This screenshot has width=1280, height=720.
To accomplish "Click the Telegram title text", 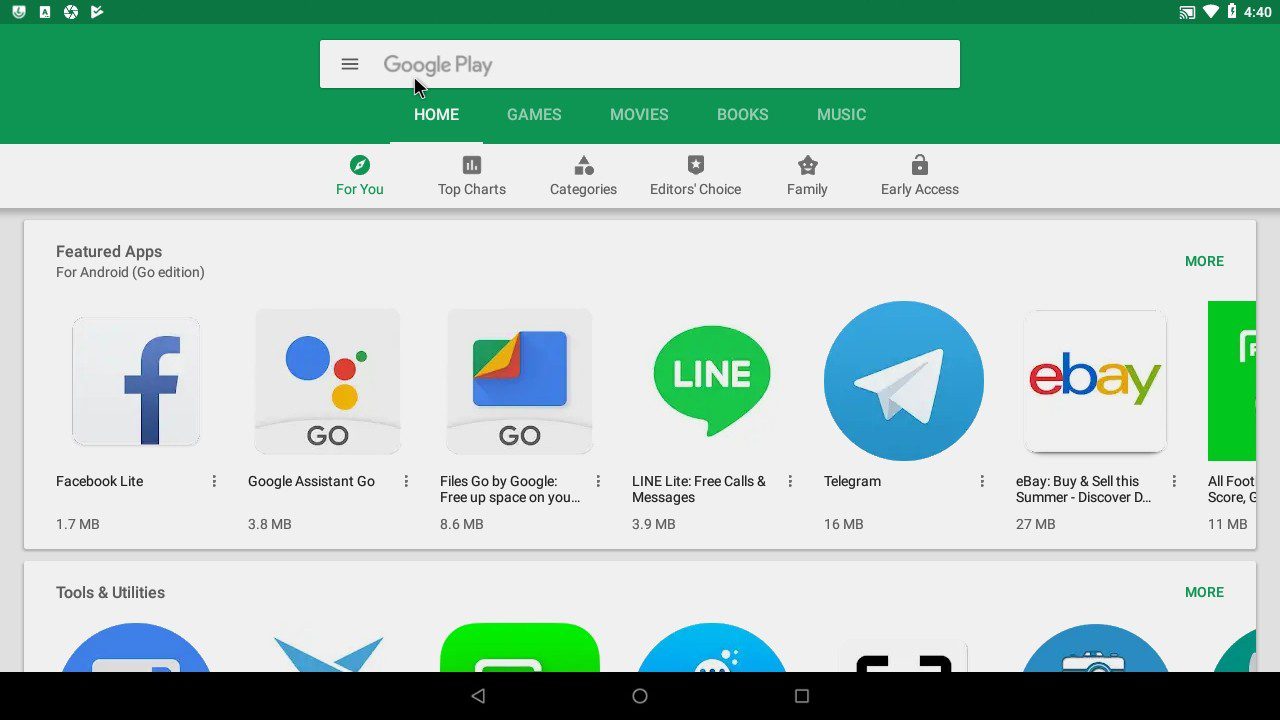I will 852,481.
